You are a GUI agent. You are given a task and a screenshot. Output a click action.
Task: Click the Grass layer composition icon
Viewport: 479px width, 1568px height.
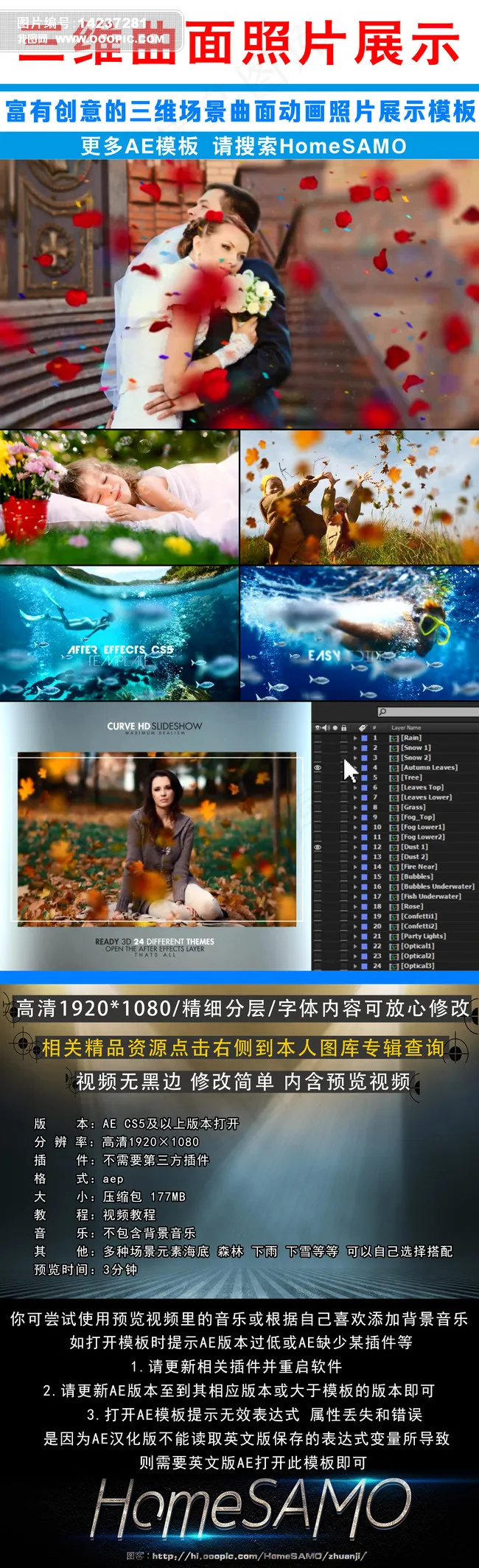point(394,807)
